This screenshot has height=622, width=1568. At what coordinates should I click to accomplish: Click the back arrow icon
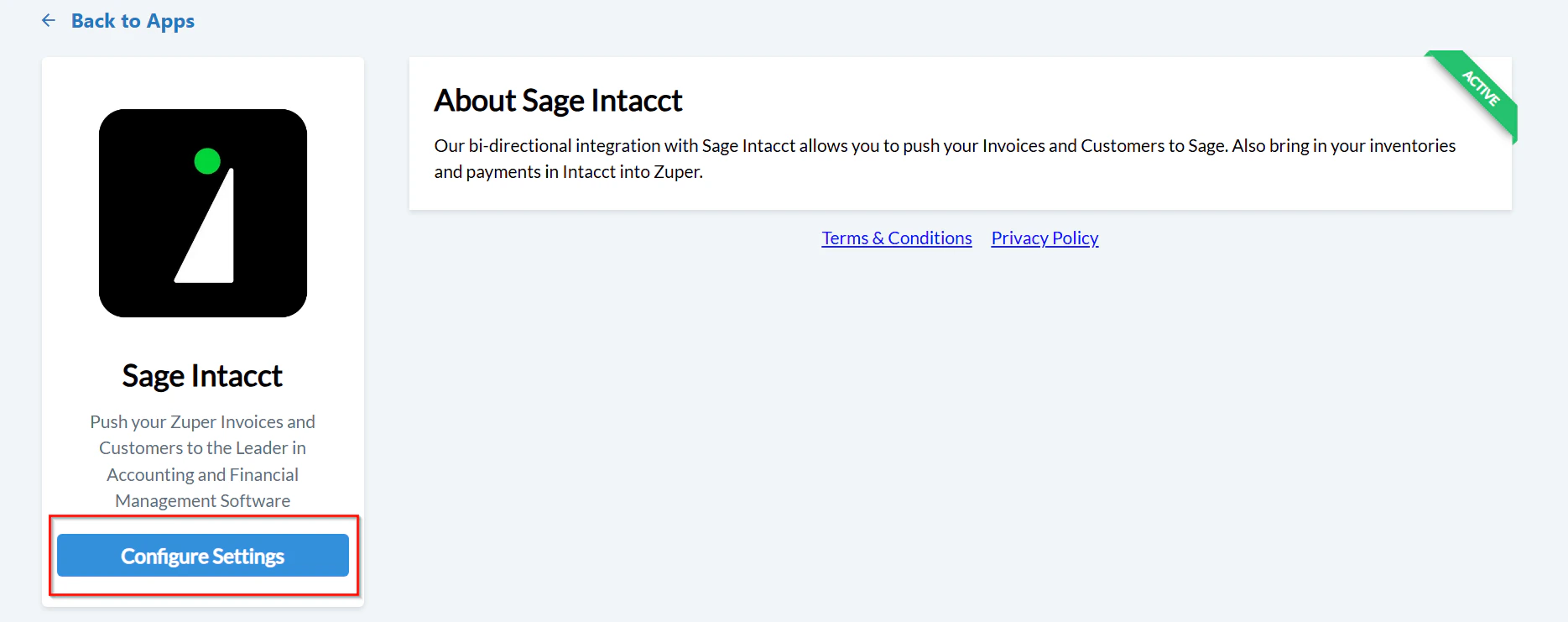[x=49, y=20]
